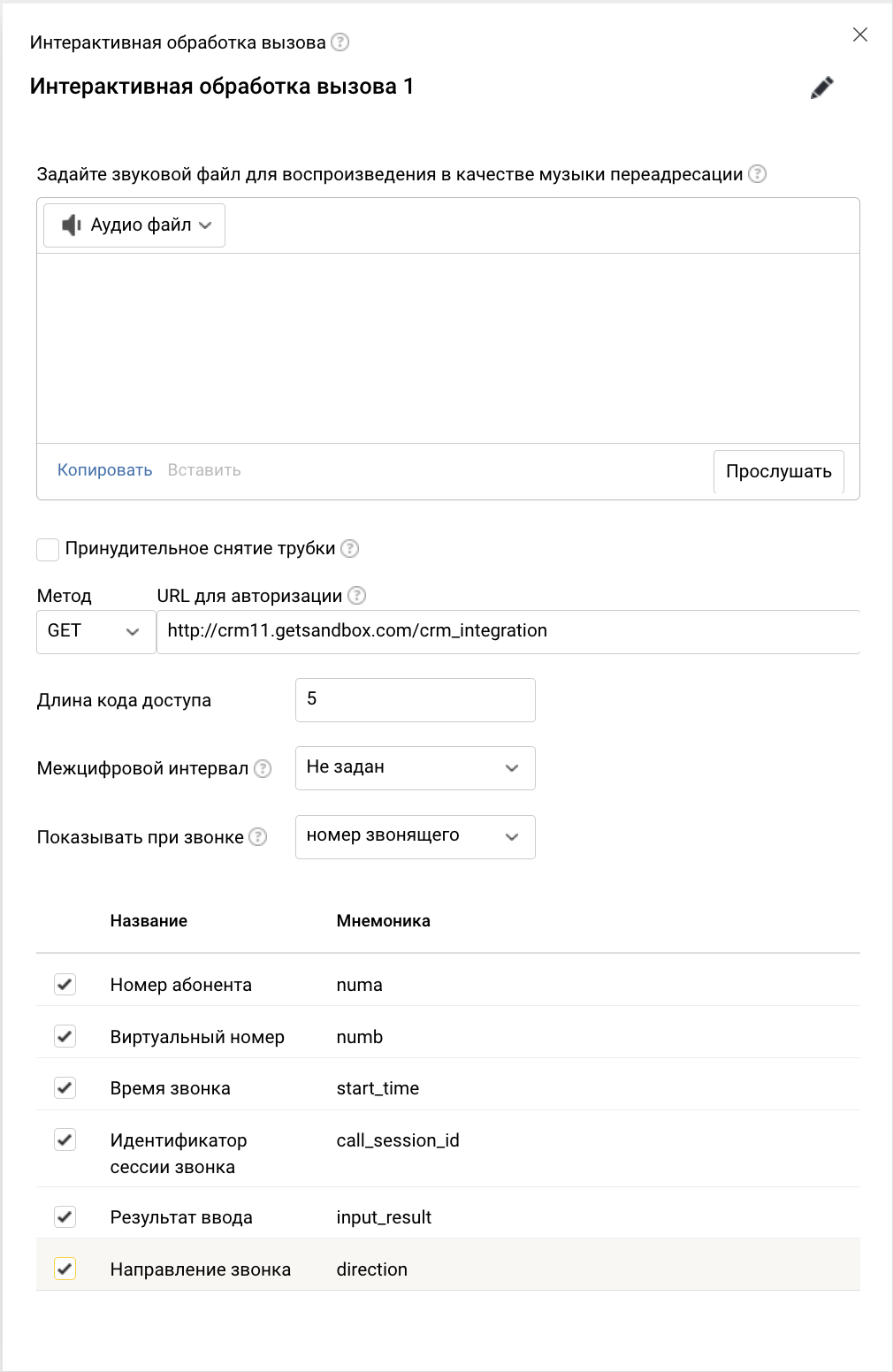
Task: Focus the URL для авторизации input field
Action: (x=508, y=631)
